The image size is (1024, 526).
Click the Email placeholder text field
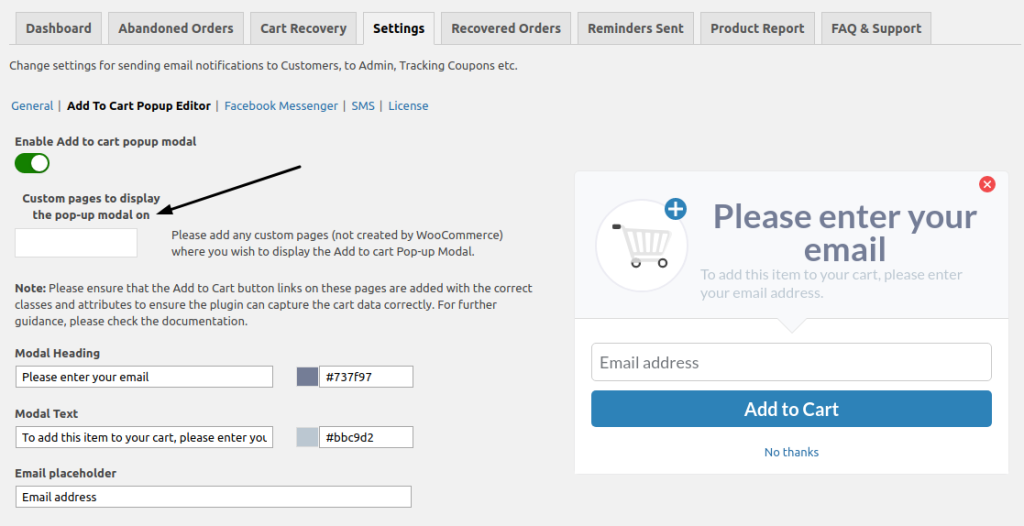point(214,497)
